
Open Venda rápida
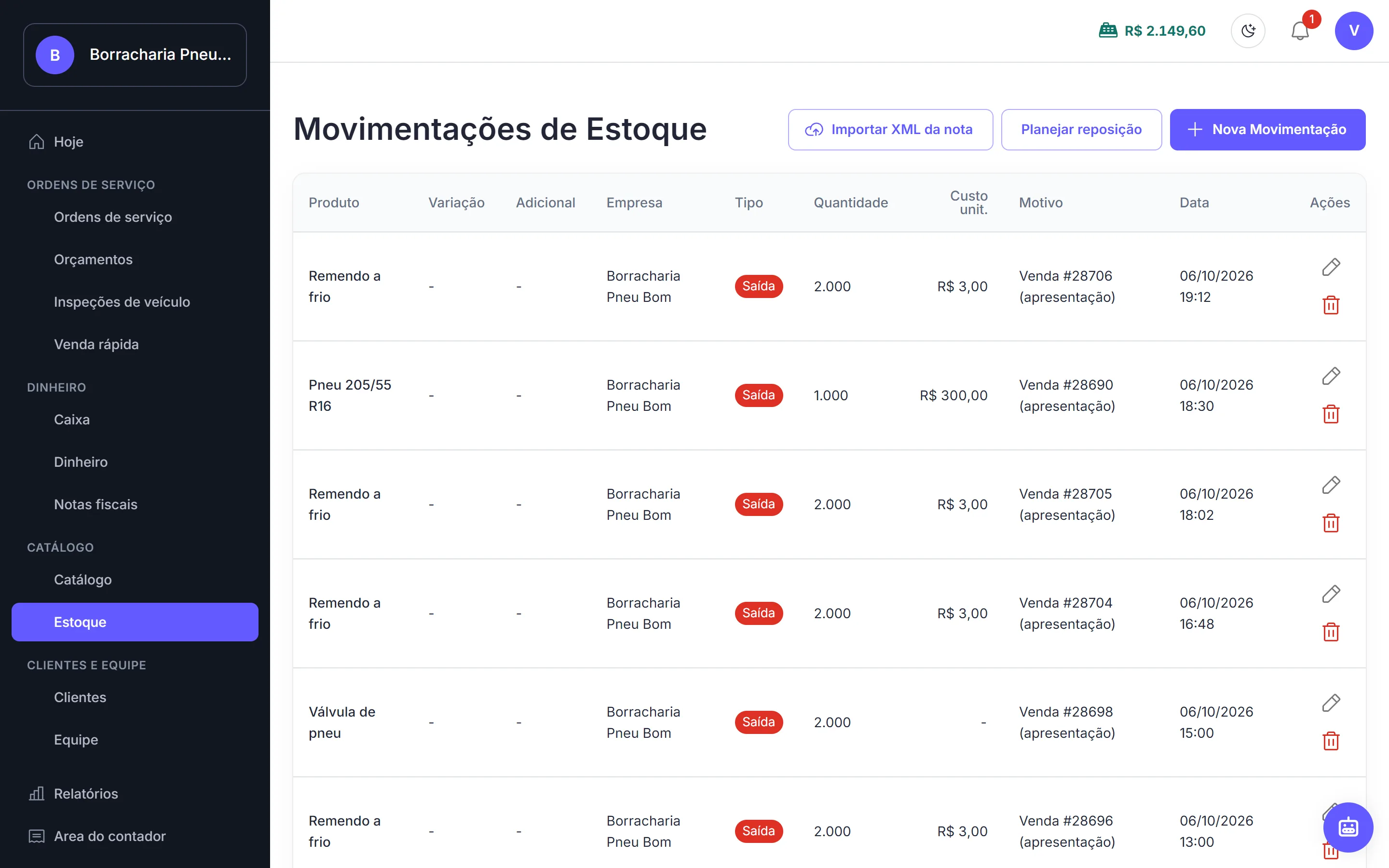135,344
